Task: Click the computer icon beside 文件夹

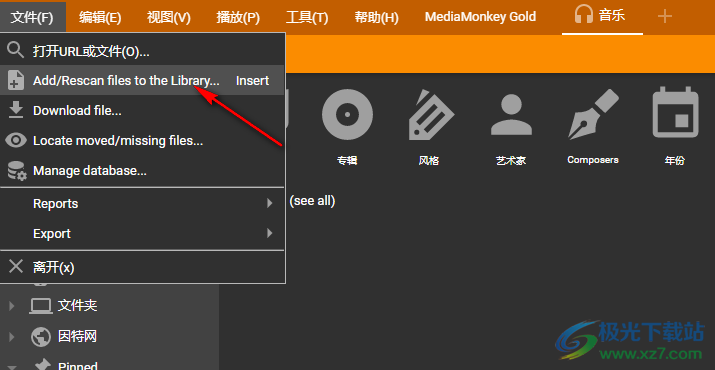Action: click(41, 306)
